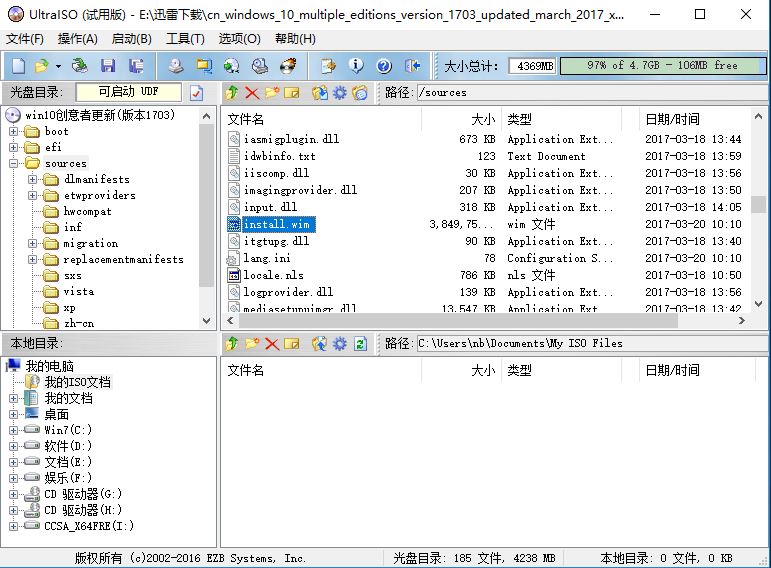This screenshot has height=568, width=771.
Task: Expand the etwproviders folder node
Action: [32, 195]
